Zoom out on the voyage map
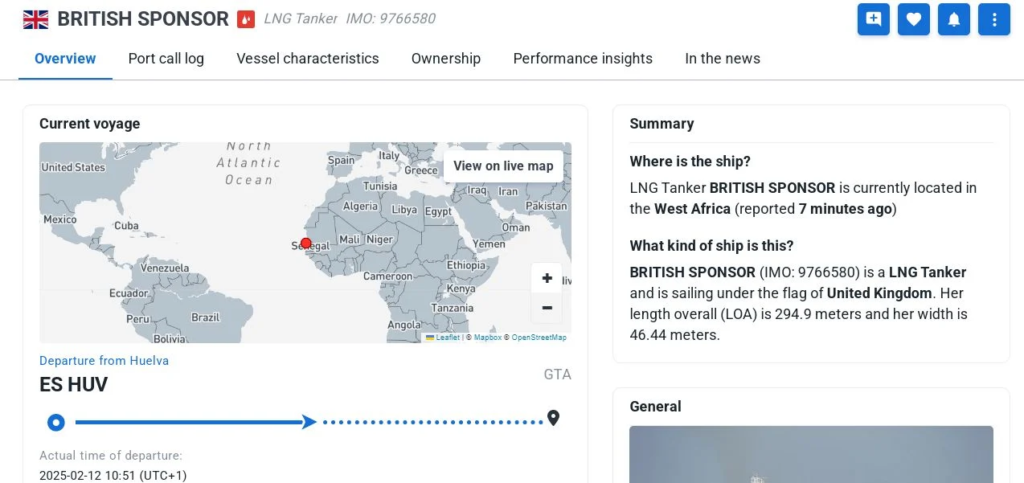This screenshot has height=483, width=1024. [547, 307]
